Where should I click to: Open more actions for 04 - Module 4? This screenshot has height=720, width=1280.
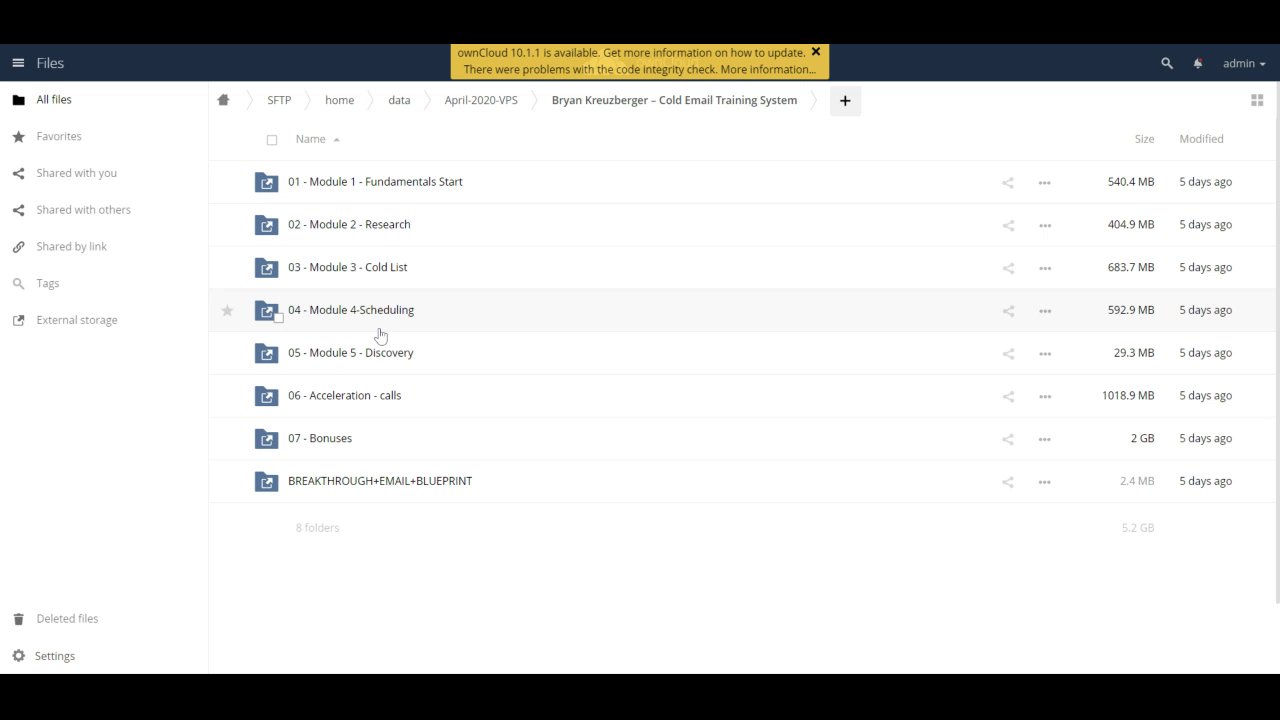tap(1045, 311)
